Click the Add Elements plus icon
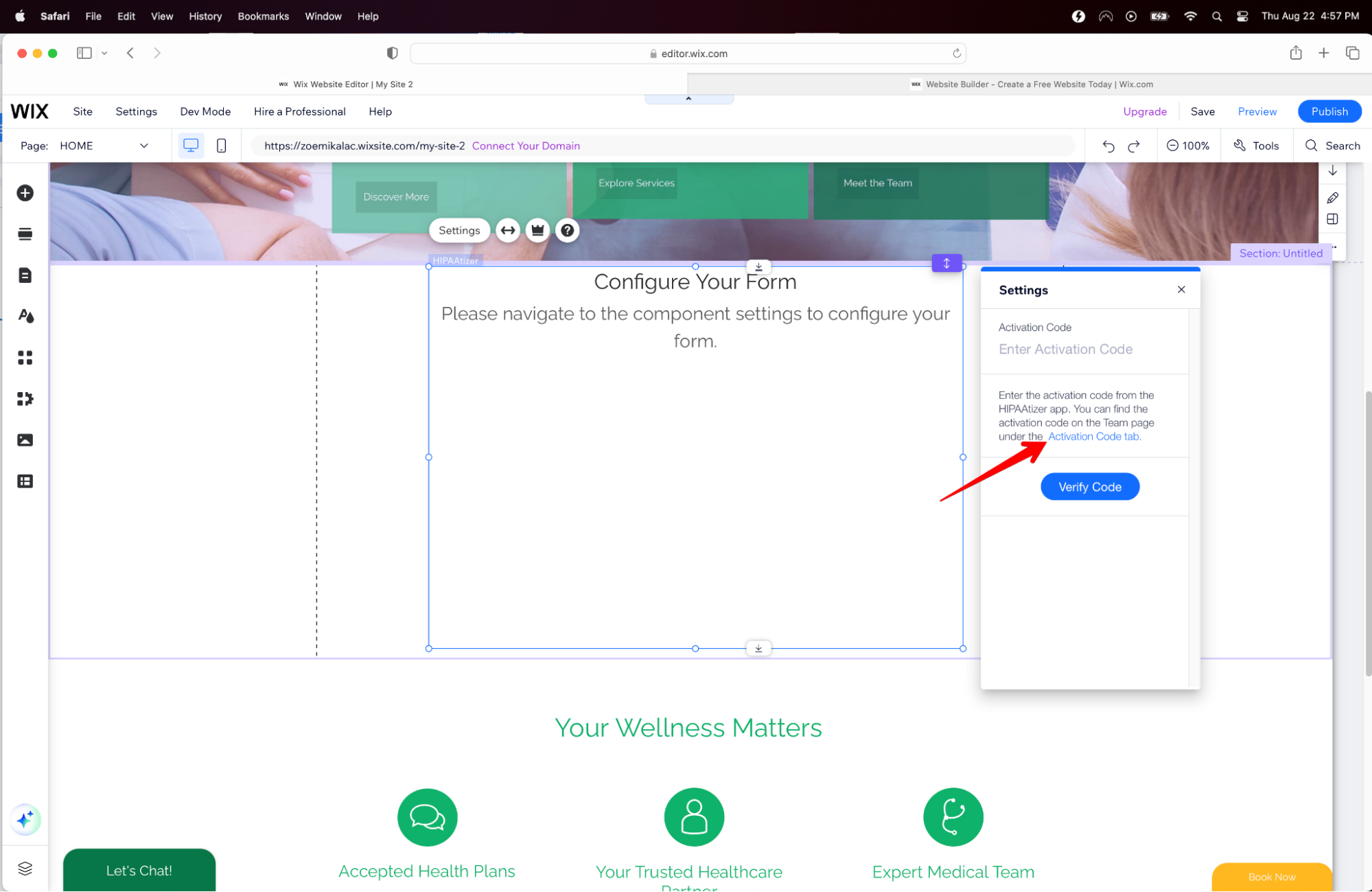This screenshot has width=1372, height=892. tap(25, 193)
